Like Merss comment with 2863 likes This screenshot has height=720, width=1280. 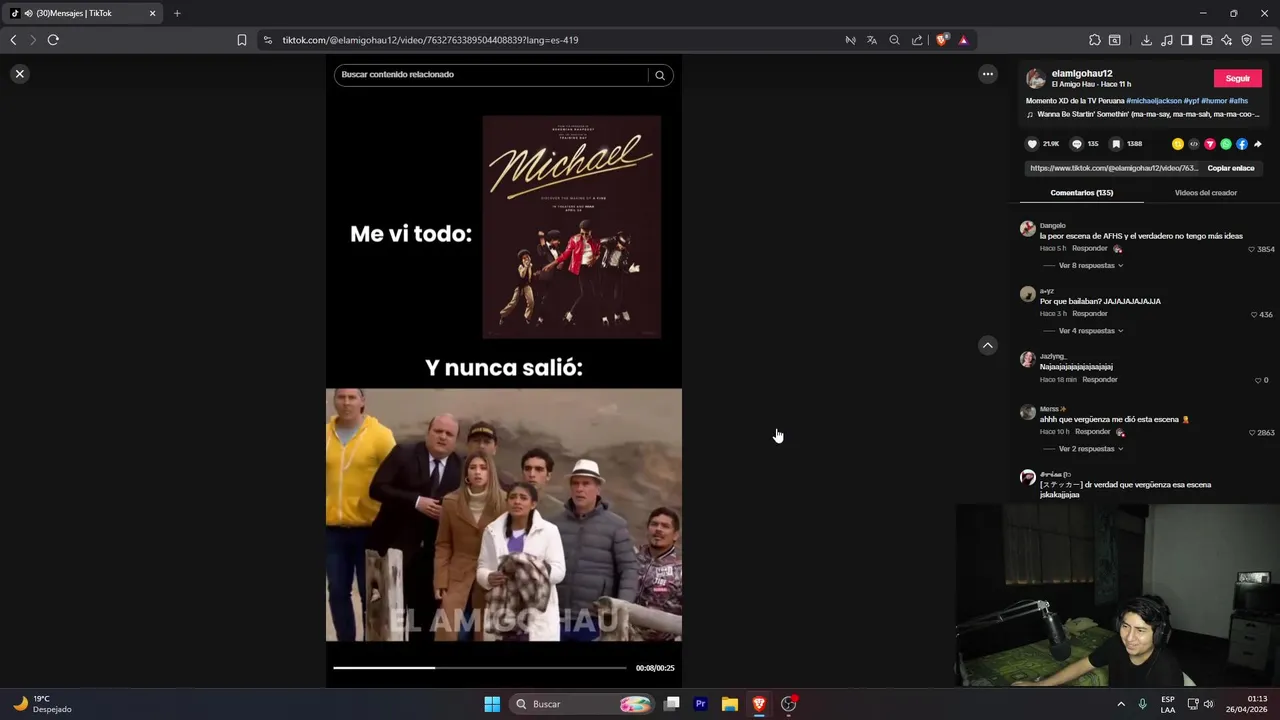[x=1251, y=432]
